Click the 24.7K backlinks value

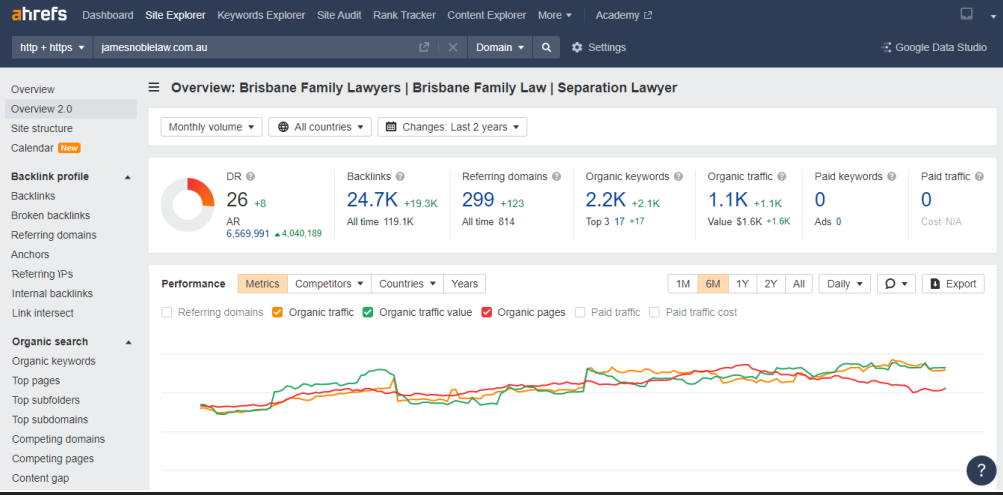pyautogui.click(x=372, y=200)
